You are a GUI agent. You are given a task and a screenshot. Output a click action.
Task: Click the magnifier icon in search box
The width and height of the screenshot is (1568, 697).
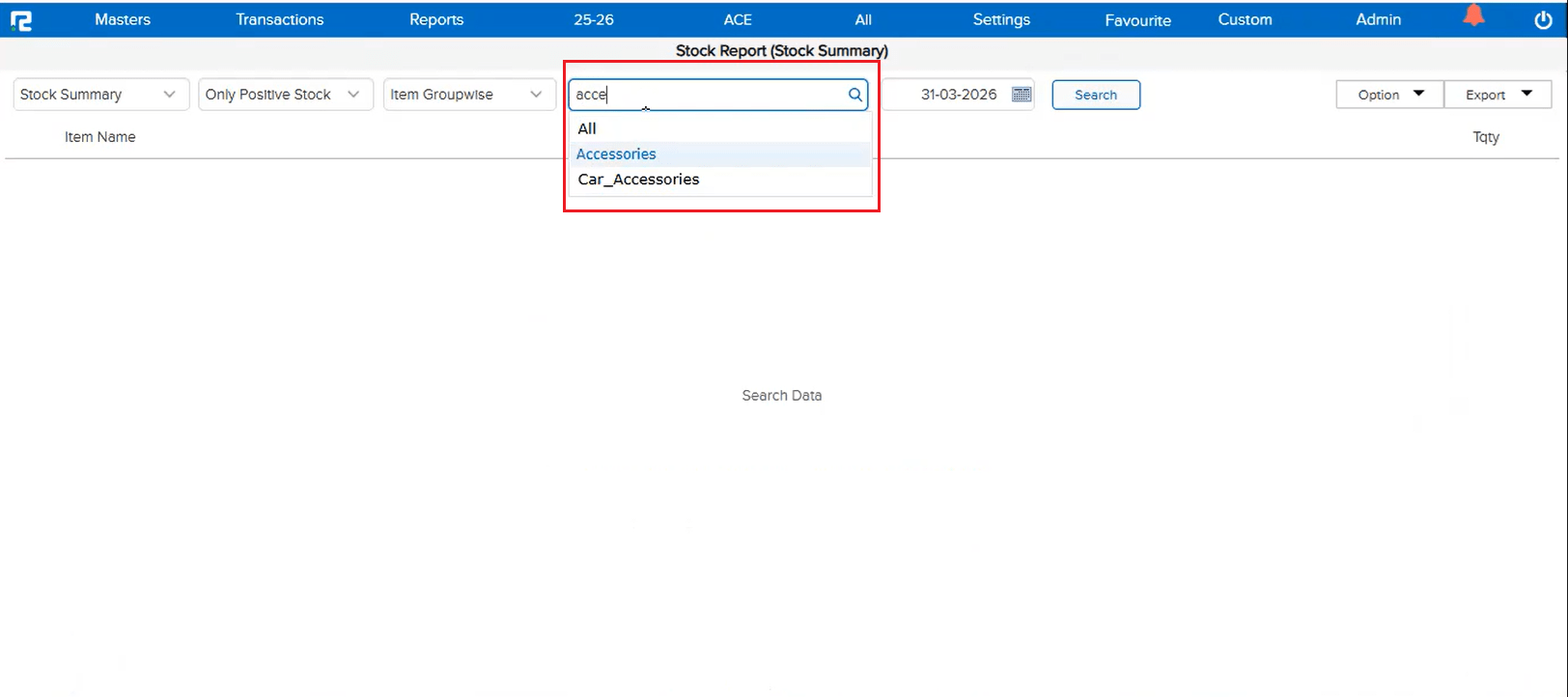click(854, 95)
